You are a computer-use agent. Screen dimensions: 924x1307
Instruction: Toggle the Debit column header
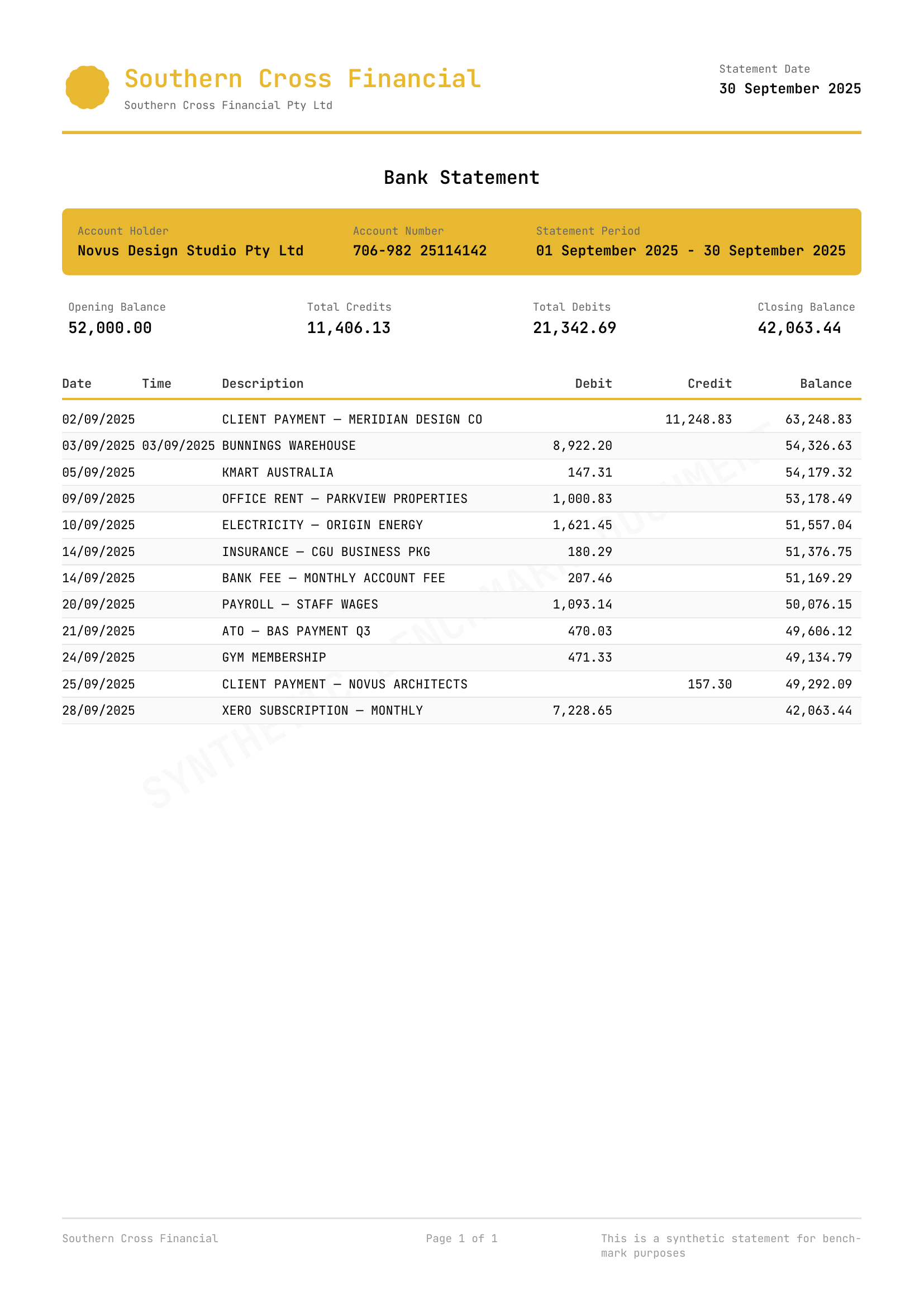tap(593, 383)
